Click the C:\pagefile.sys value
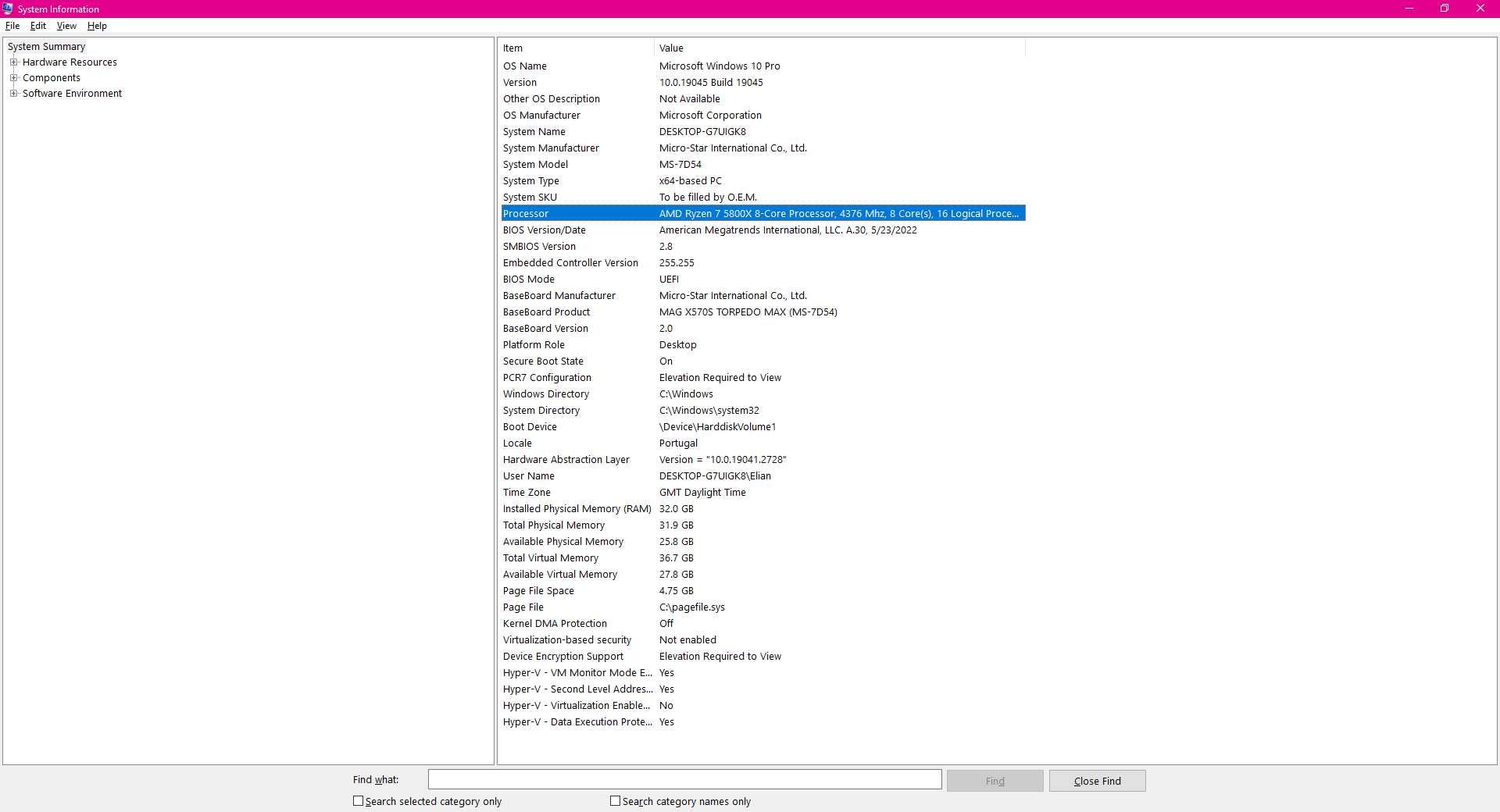The image size is (1500, 812). [x=691, y=607]
